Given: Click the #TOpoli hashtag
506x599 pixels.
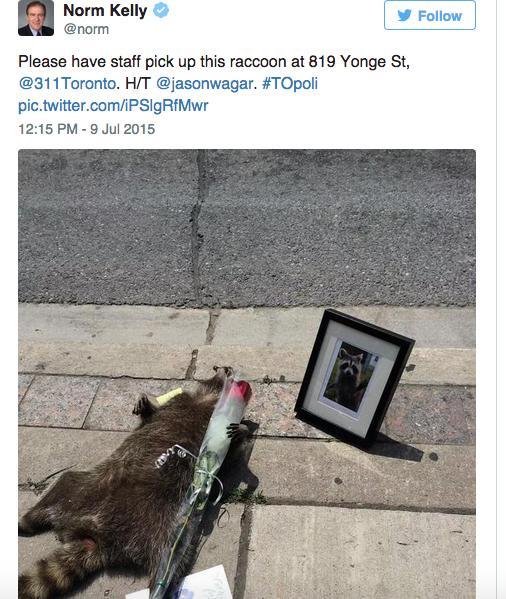Looking at the screenshot, I should point(289,84).
